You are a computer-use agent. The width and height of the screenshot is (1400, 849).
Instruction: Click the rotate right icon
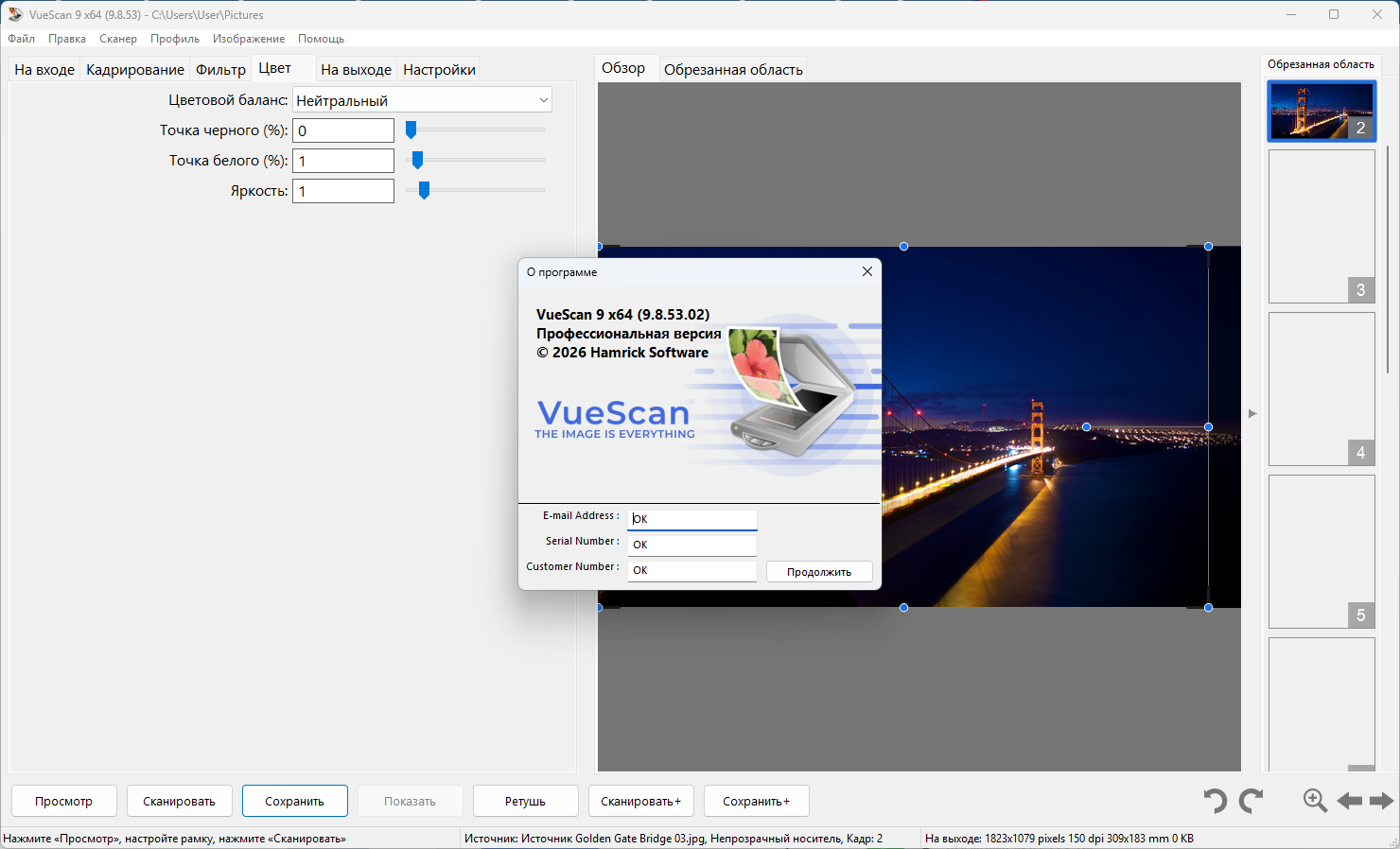pos(1251,801)
